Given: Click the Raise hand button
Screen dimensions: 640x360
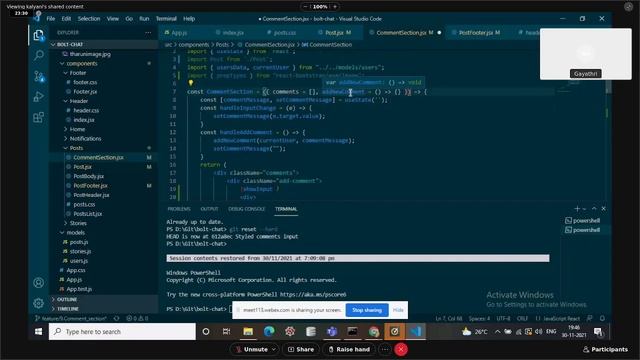Looking at the screenshot, I should [x=349, y=349].
